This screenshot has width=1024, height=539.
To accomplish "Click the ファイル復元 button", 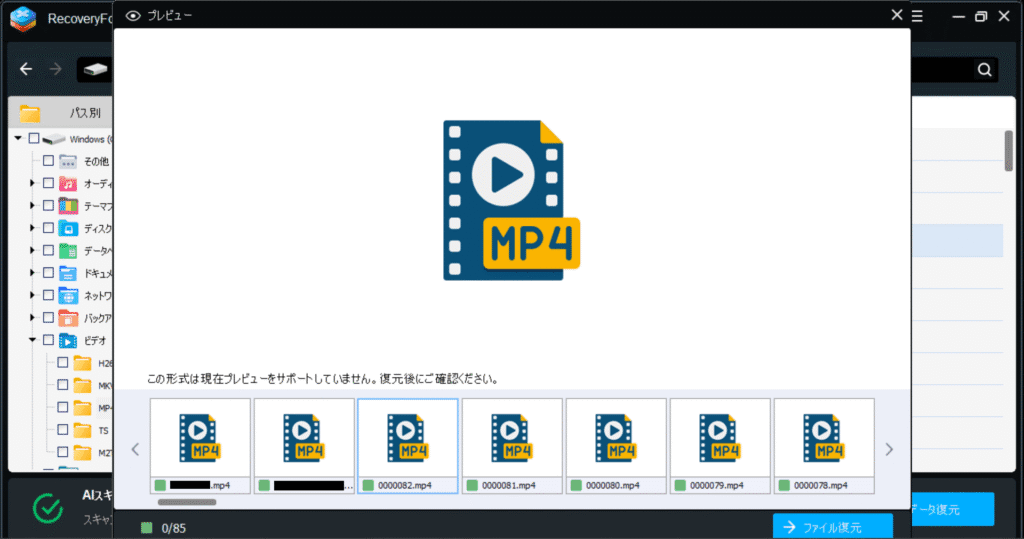I will click(833, 527).
